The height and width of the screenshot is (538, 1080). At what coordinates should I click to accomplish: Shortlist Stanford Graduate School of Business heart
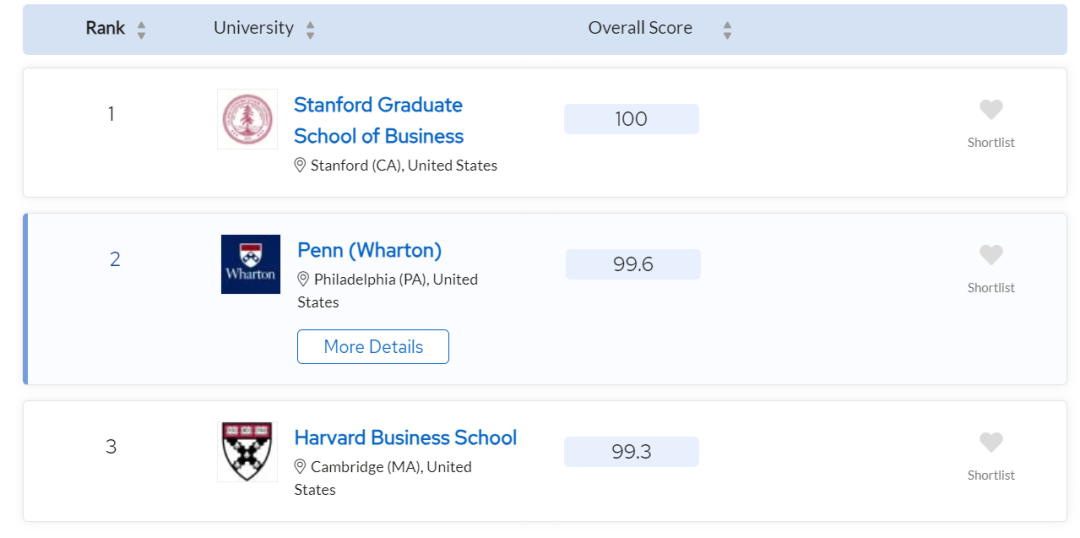(990, 110)
